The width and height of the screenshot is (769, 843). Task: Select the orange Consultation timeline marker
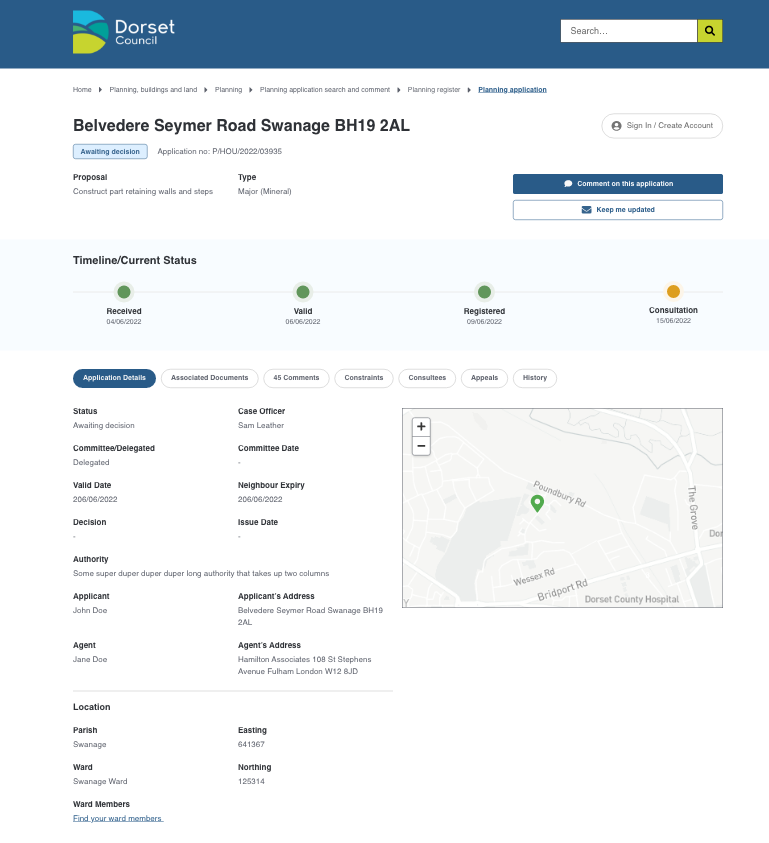(673, 291)
